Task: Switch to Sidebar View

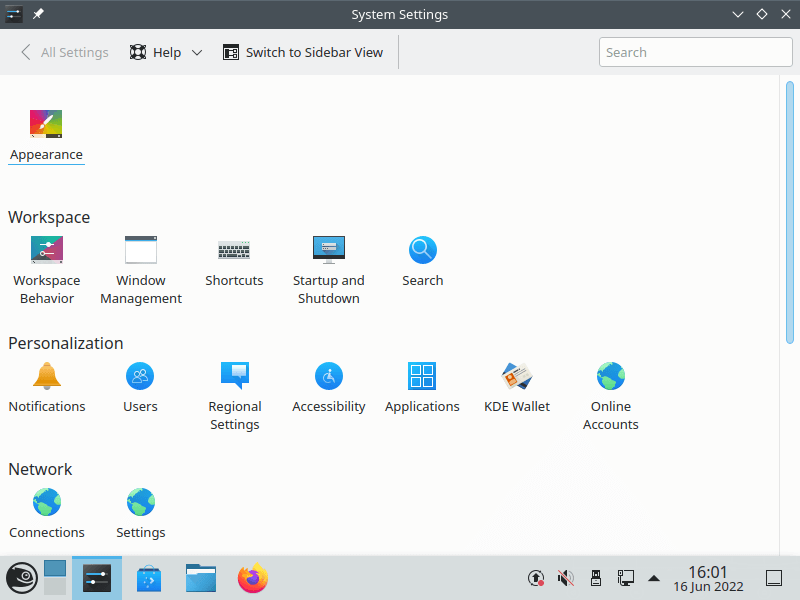Action: (x=303, y=53)
